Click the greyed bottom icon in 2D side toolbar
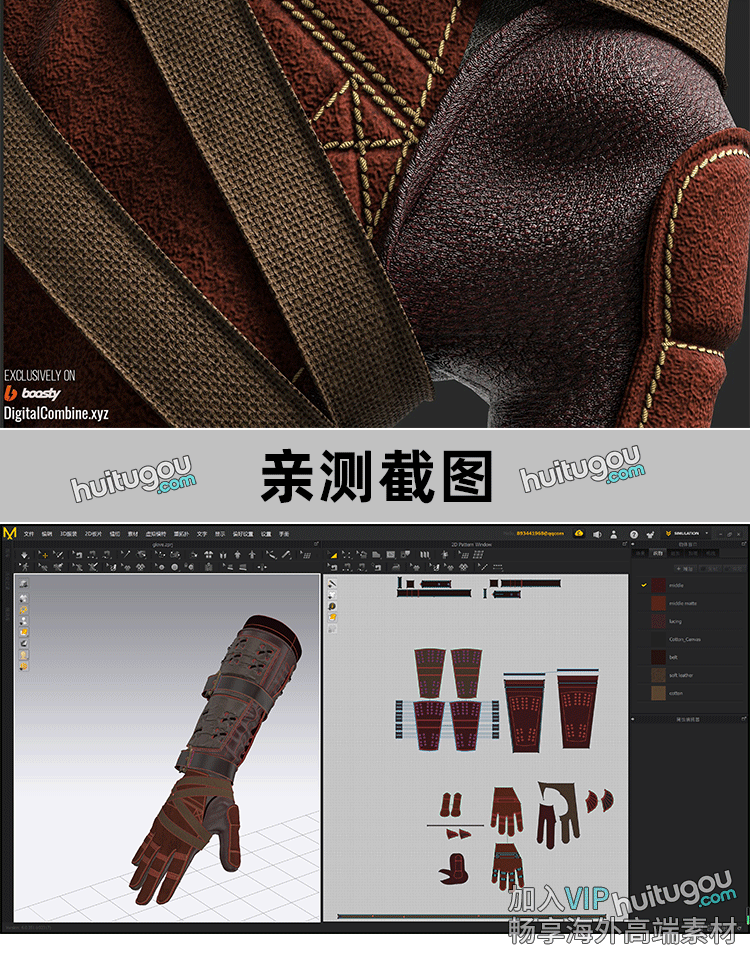Screen dimensions: 750x960 point(332,628)
